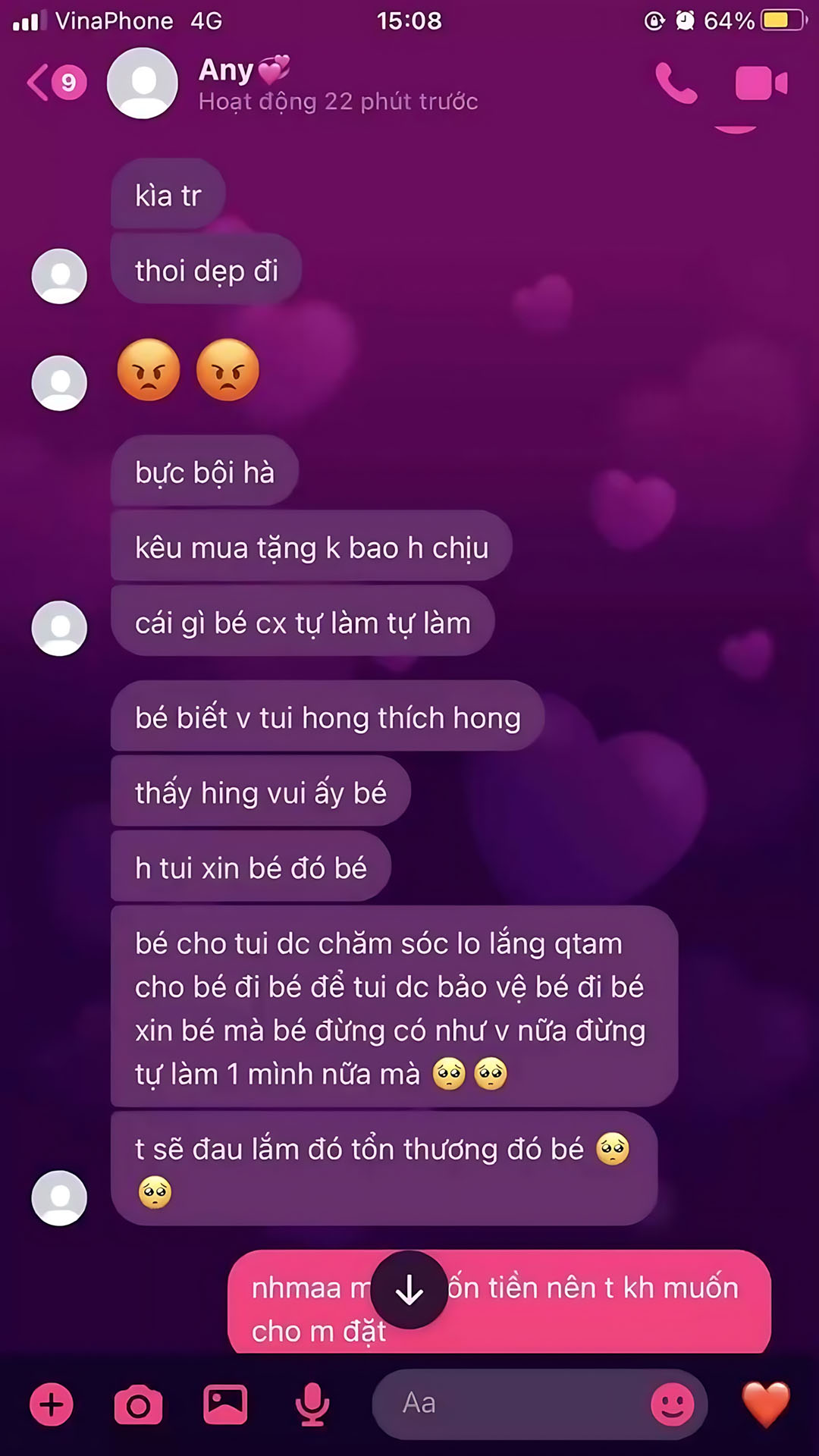
Task: Tap the microphone to record voice
Action: coord(312,1404)
